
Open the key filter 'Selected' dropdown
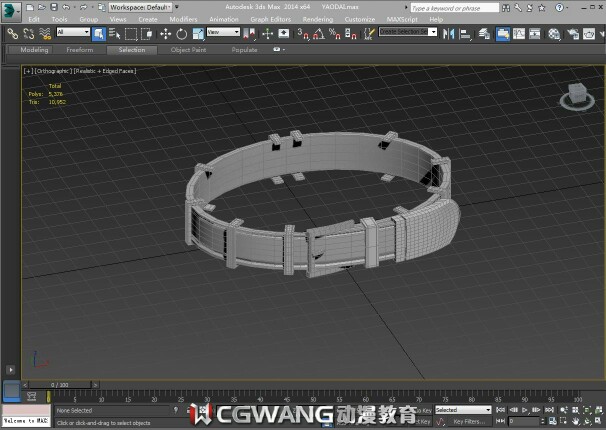click(463, 410)
